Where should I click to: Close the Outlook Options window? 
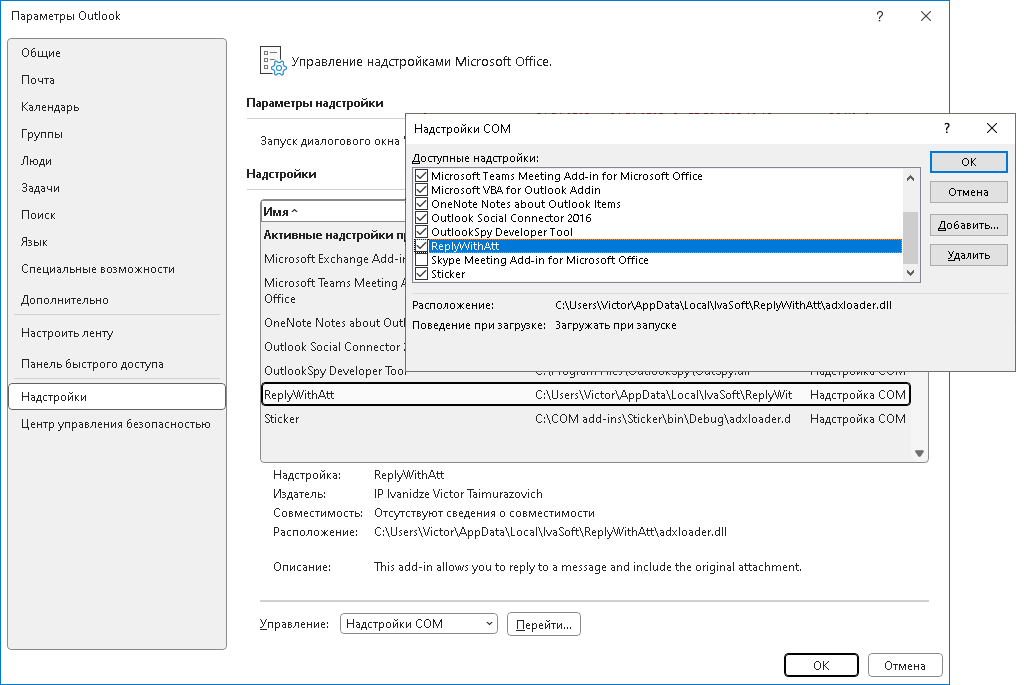(x=925, y=16)
